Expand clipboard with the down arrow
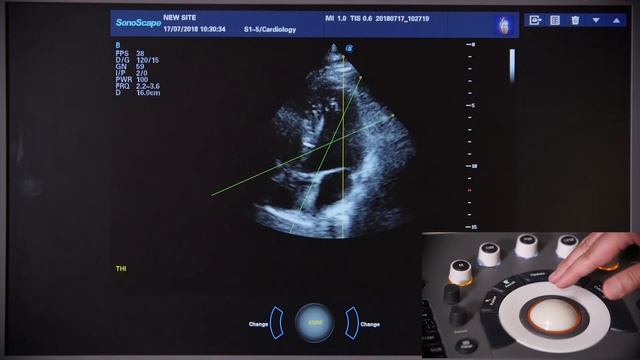The width and height of the screenshot is (640, 360). tap(596, 20)
